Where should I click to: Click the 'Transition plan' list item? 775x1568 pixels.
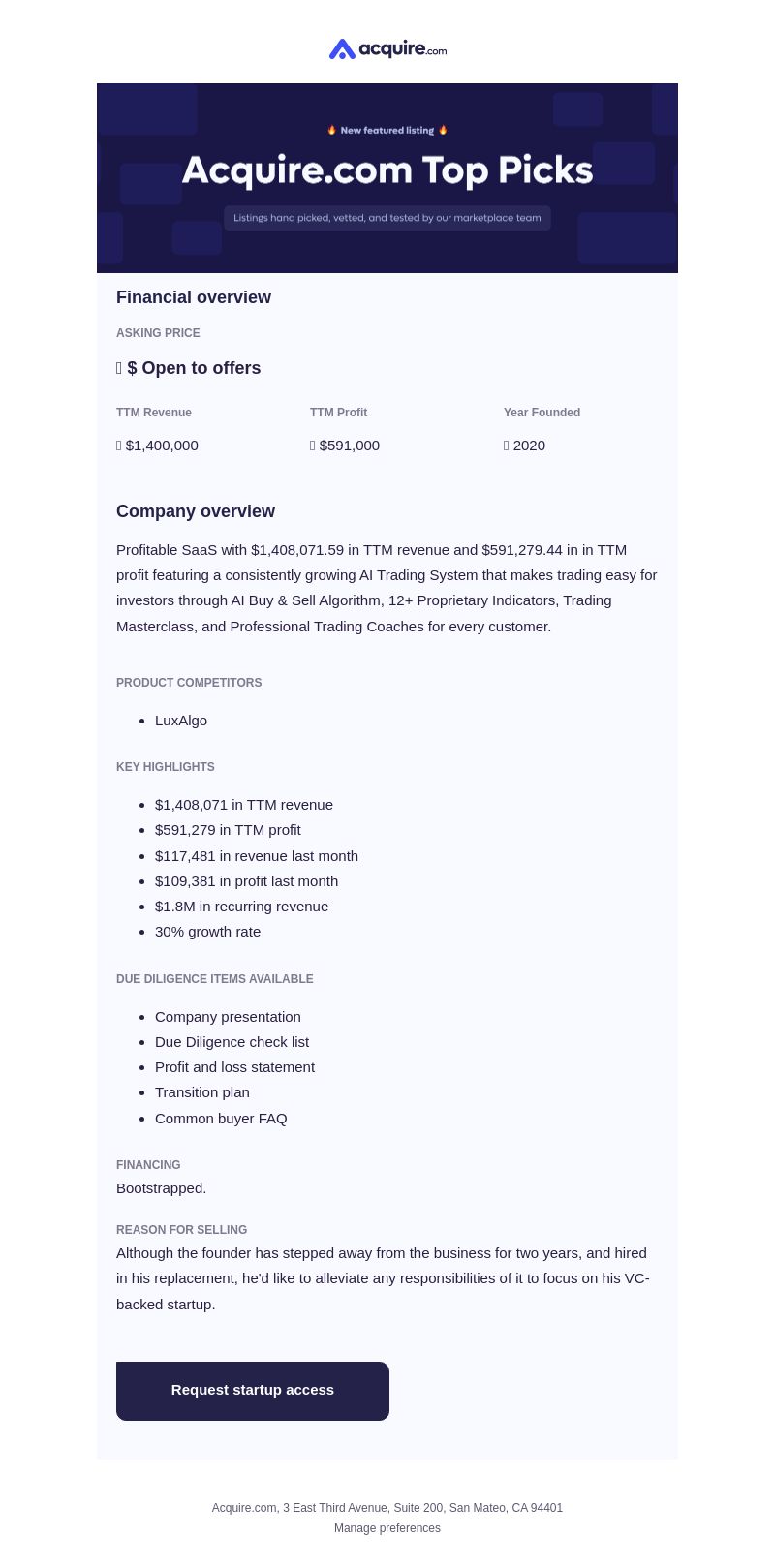202,1092
